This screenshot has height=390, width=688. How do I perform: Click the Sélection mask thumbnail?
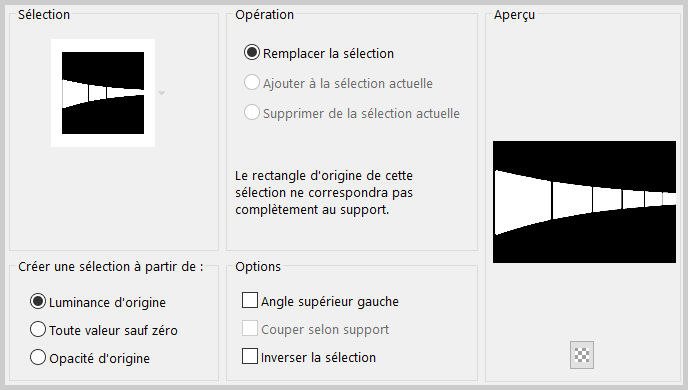click(x=103, y=93)
